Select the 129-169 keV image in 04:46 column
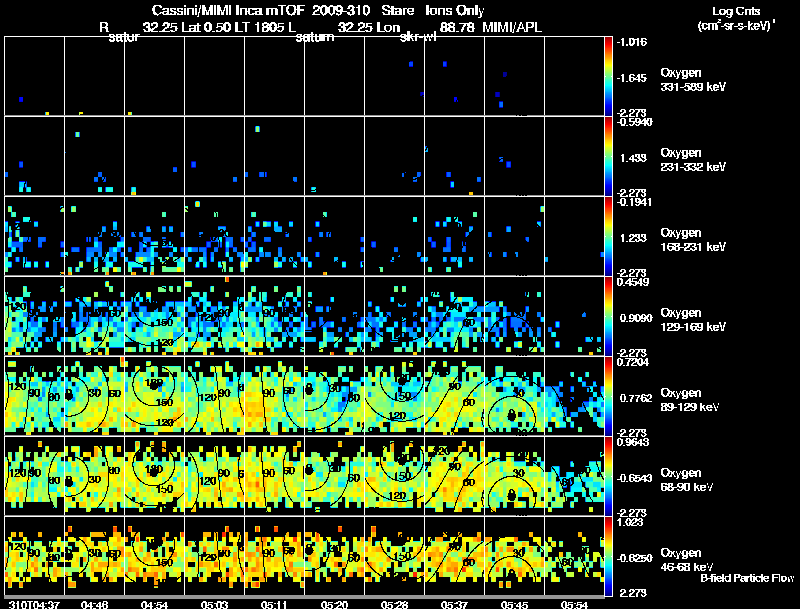This screenshot has height=609, width=800. pyautogui.click(x=94, y=316)
